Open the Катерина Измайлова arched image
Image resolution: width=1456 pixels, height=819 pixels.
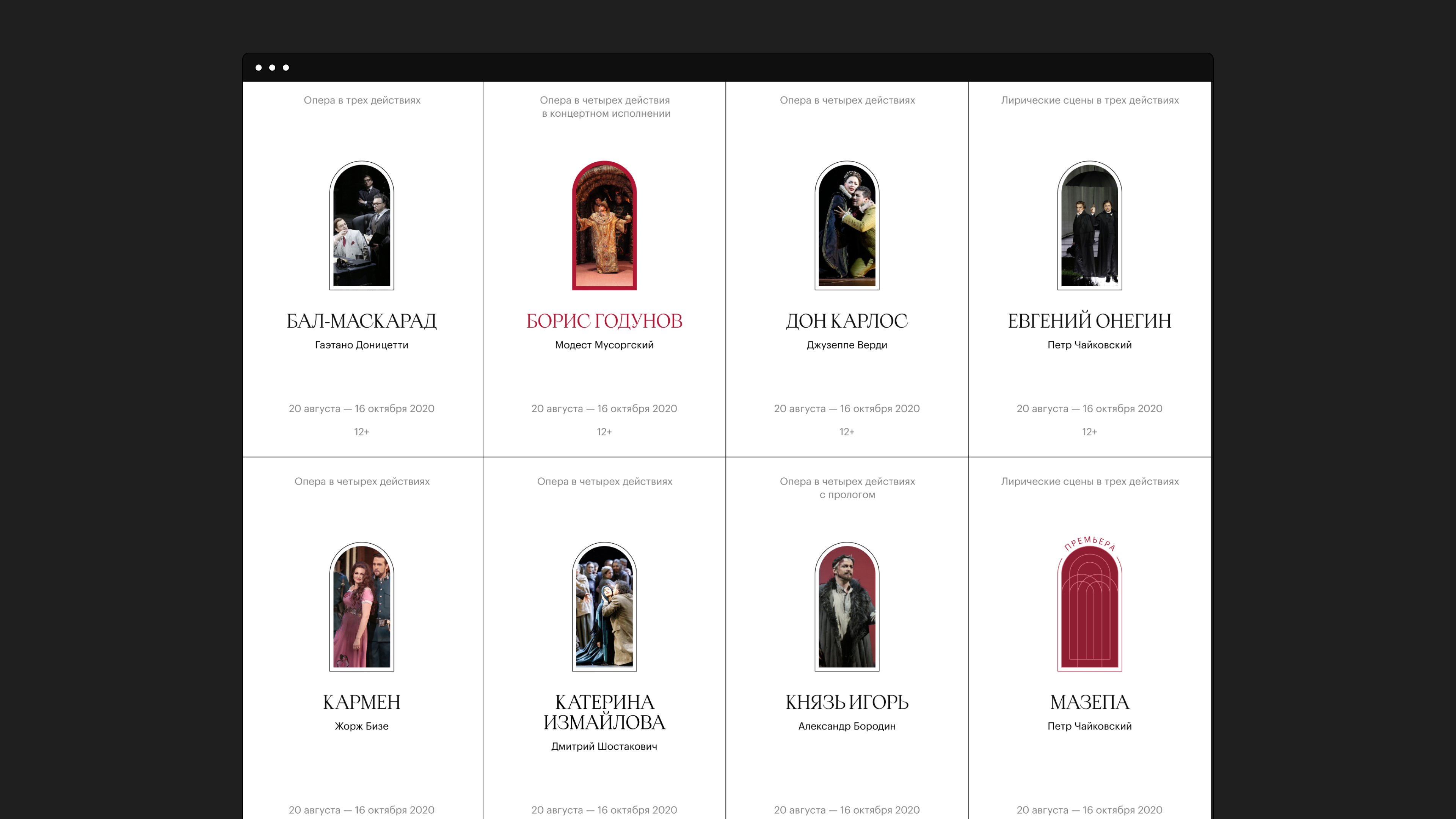(x=604, y=607)
